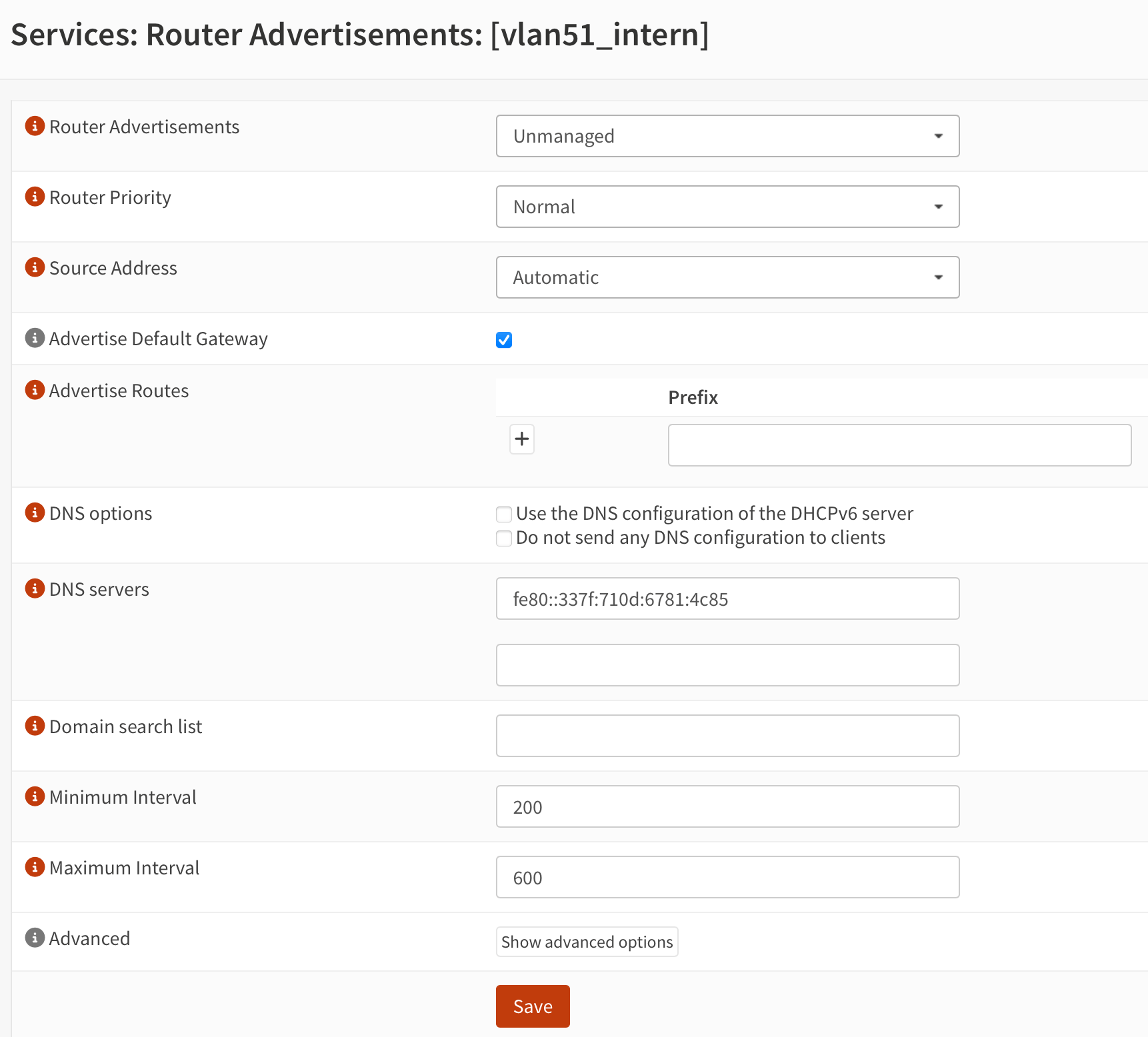Show advanced options
This screenshot has width=1148, height=1037.
pyautogui.click(x=587, y=942)
